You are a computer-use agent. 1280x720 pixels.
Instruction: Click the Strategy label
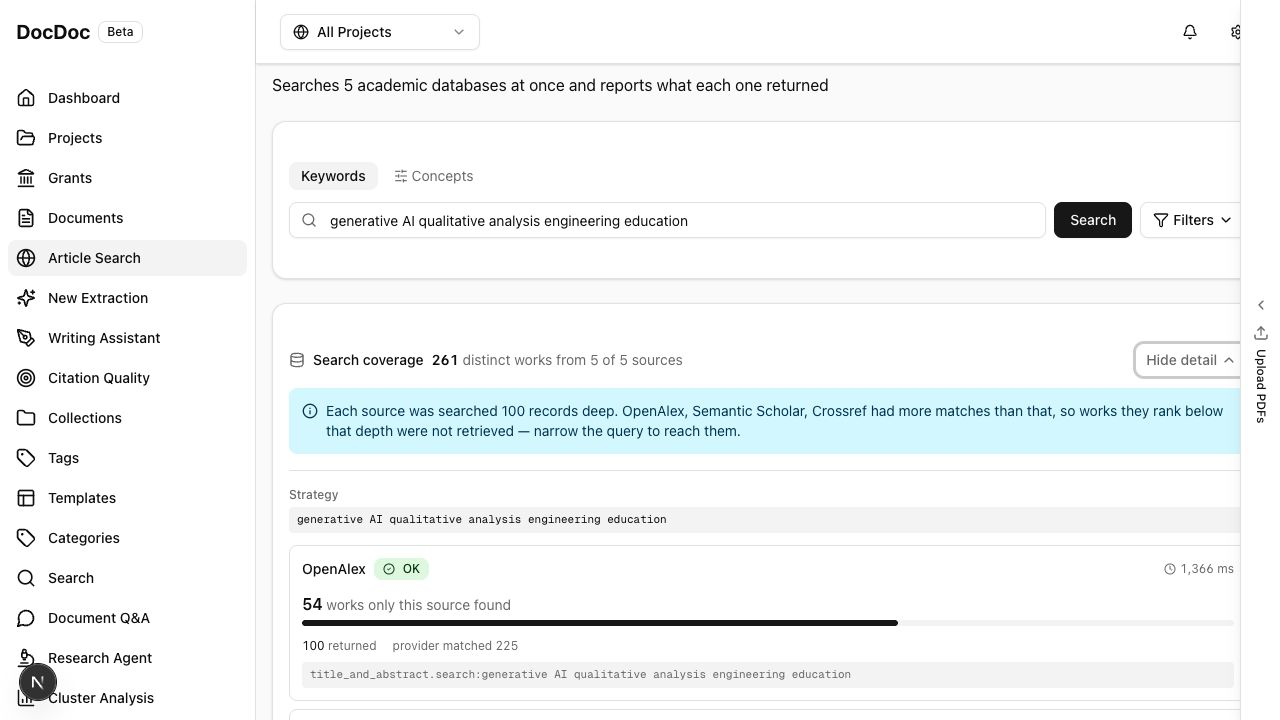click(313, 495)
